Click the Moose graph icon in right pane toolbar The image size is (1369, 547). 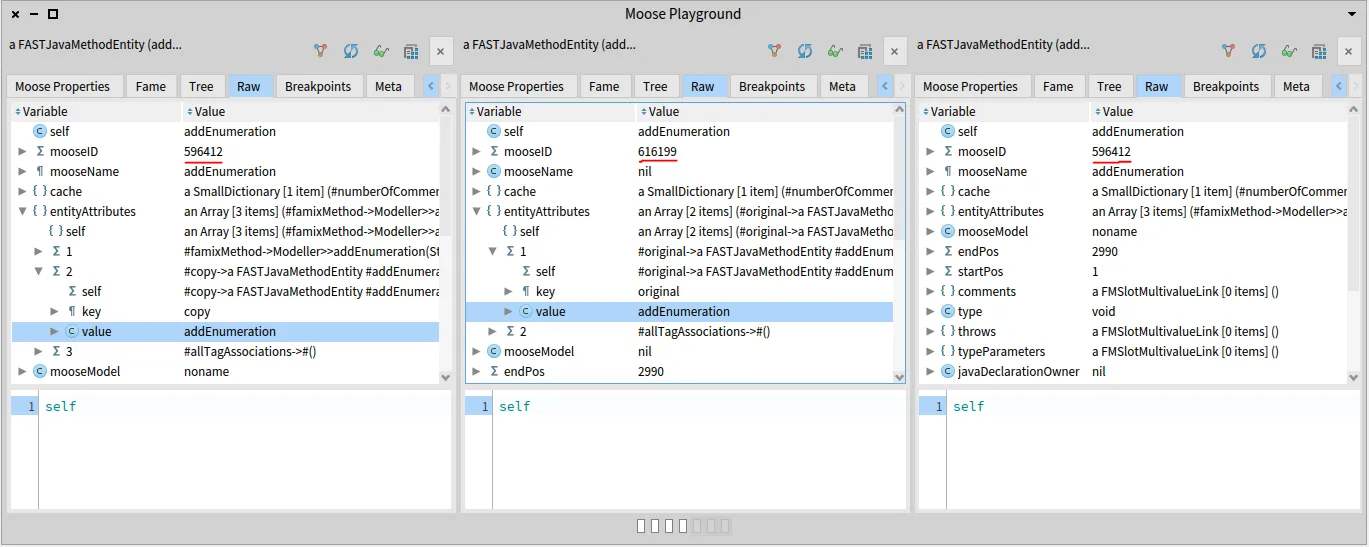(1228, 51)
